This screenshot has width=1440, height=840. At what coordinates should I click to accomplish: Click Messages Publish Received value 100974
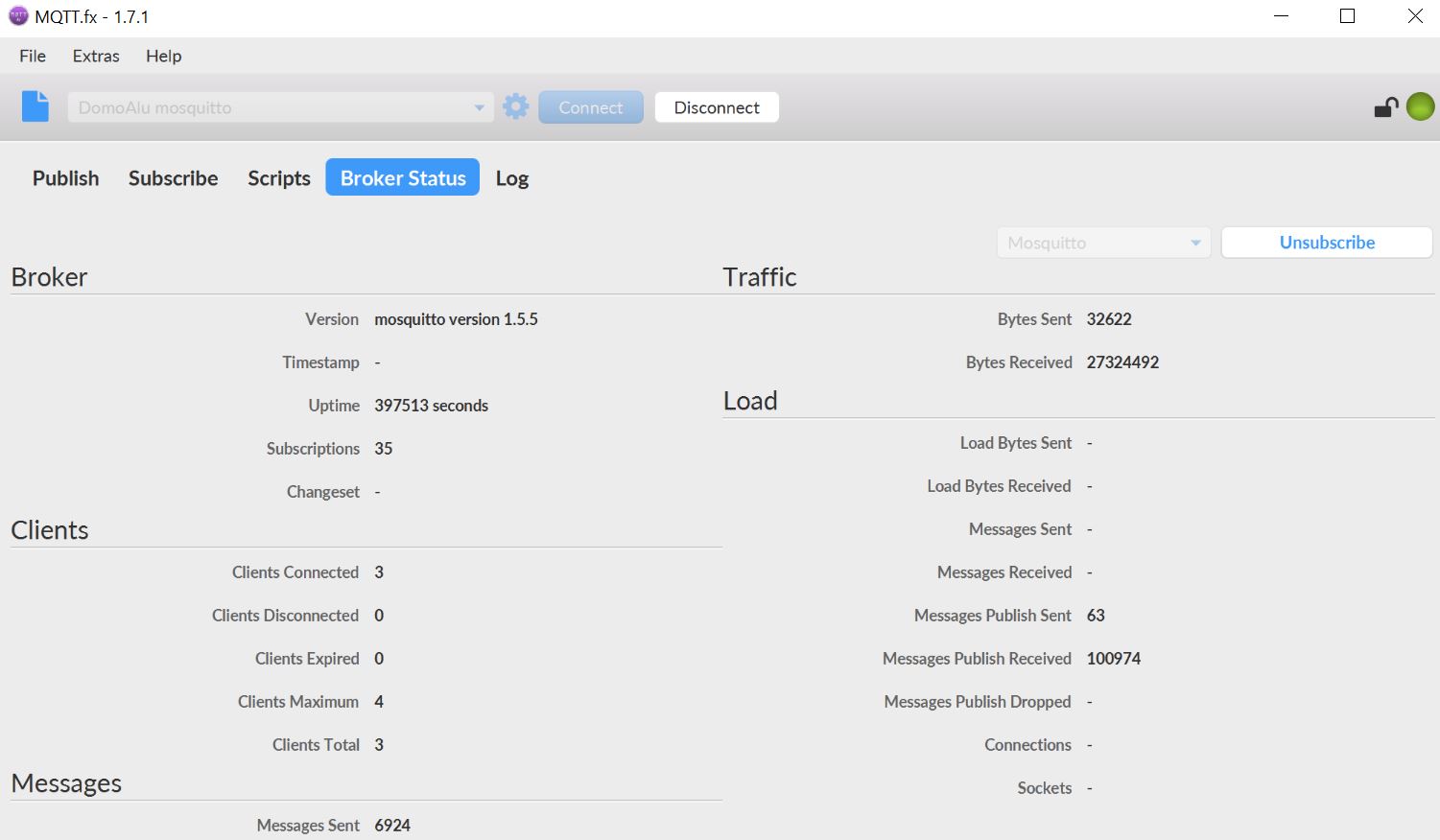[x=1114, y=659]
